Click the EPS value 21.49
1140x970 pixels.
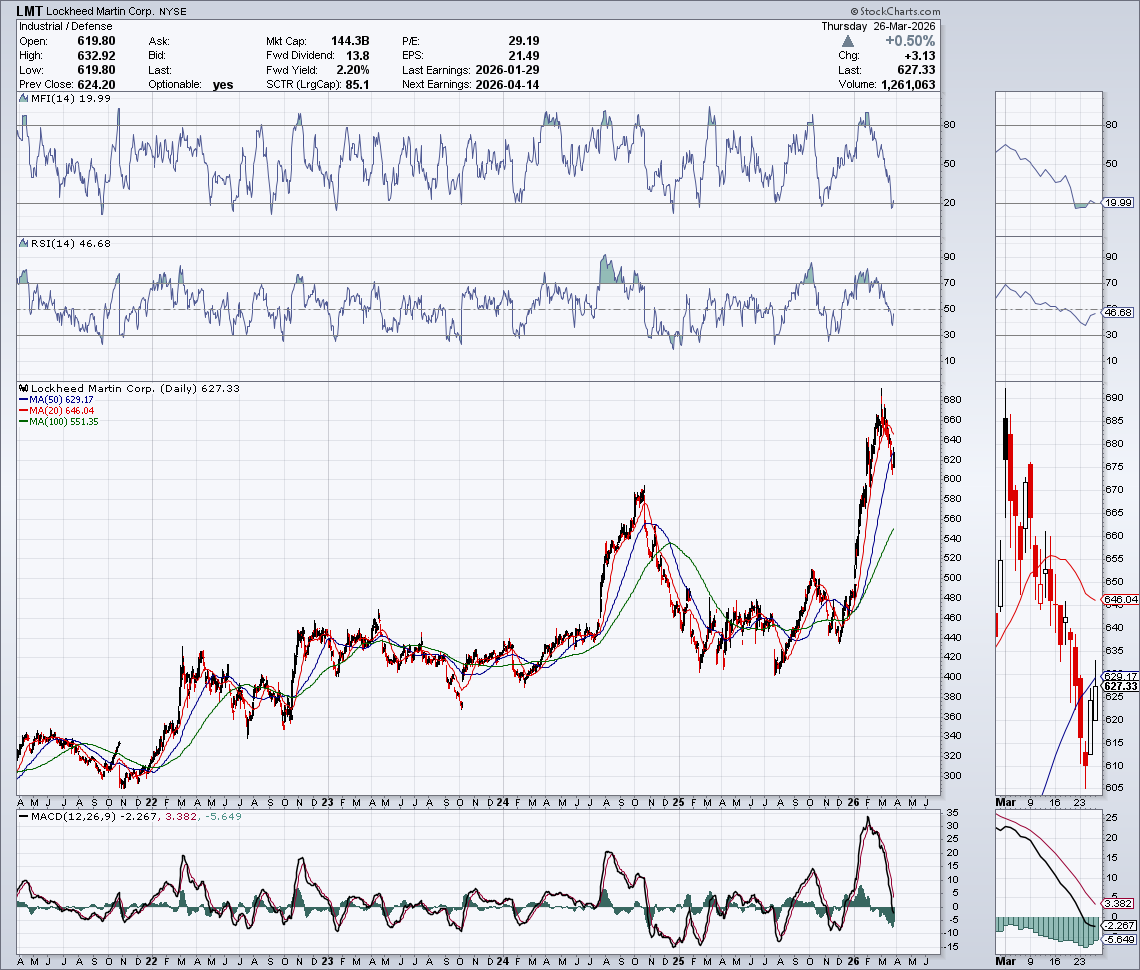coord(524,55)
